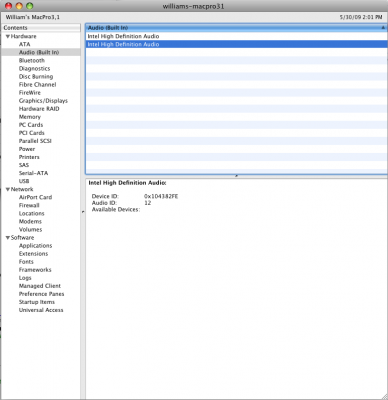Select first Intel High Definition Audio row

click(236, 36)
